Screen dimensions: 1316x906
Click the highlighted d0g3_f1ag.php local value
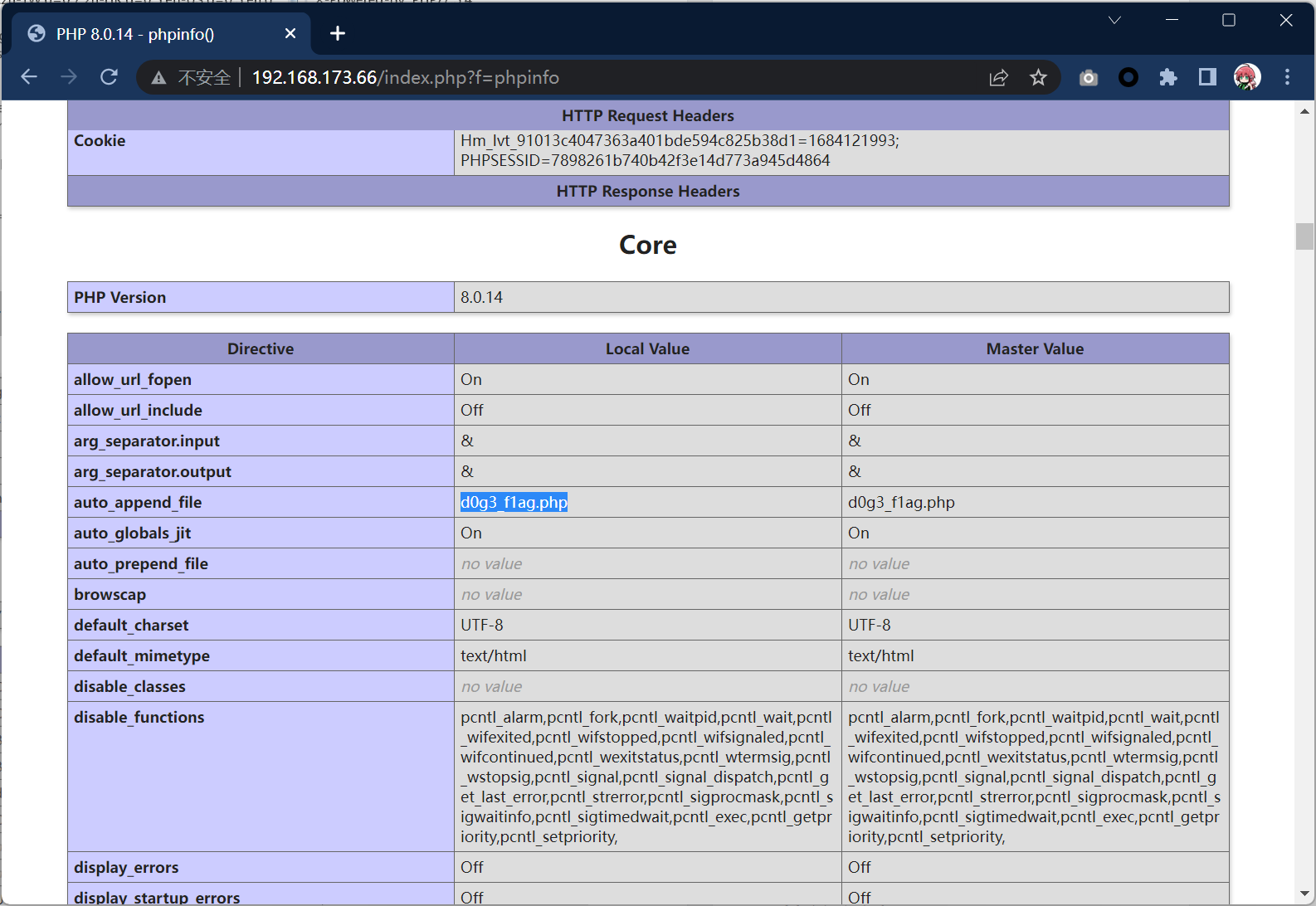pyautogui.click(x=514, y=502)
